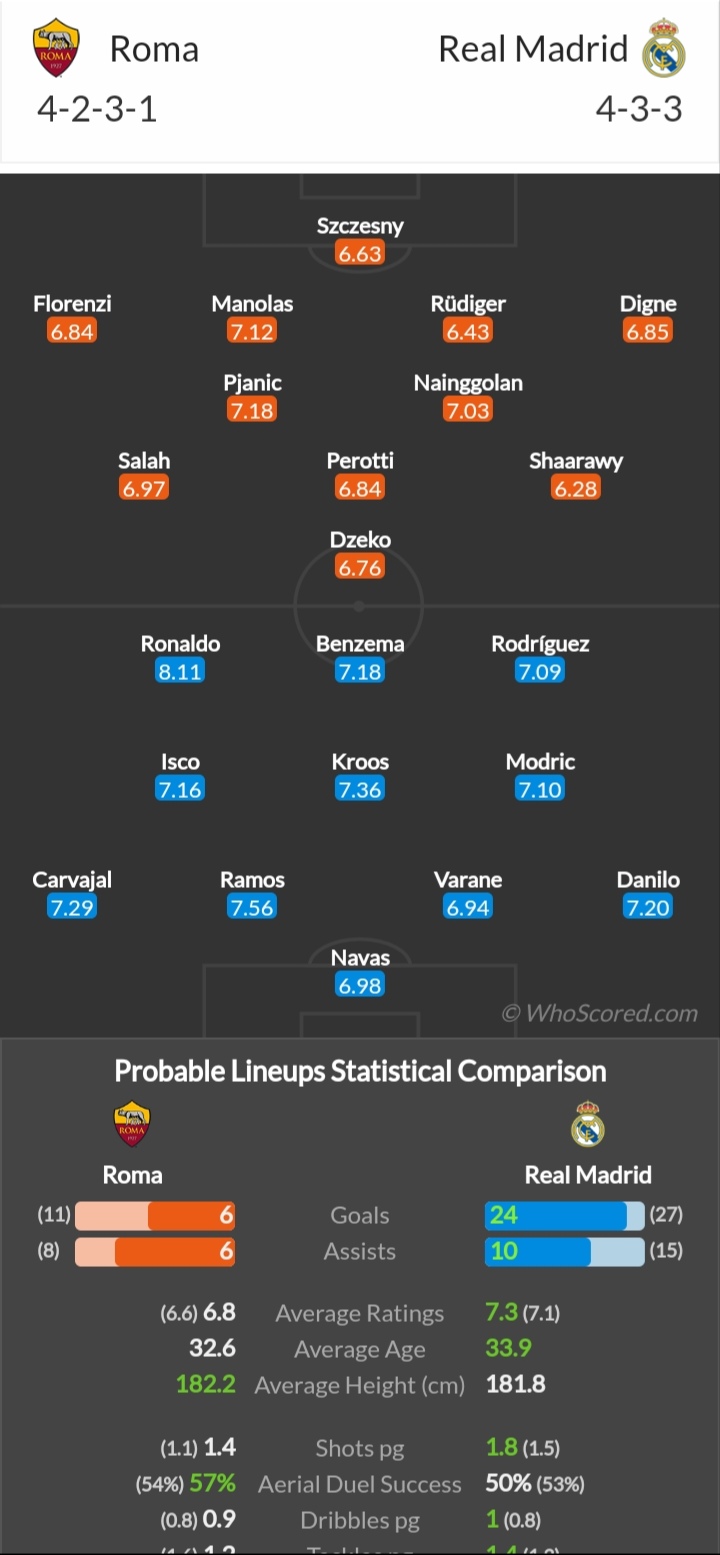720x1555 pixels.
Task: Select Kroos's 7.36 rating badge
Action: point(360,789)
